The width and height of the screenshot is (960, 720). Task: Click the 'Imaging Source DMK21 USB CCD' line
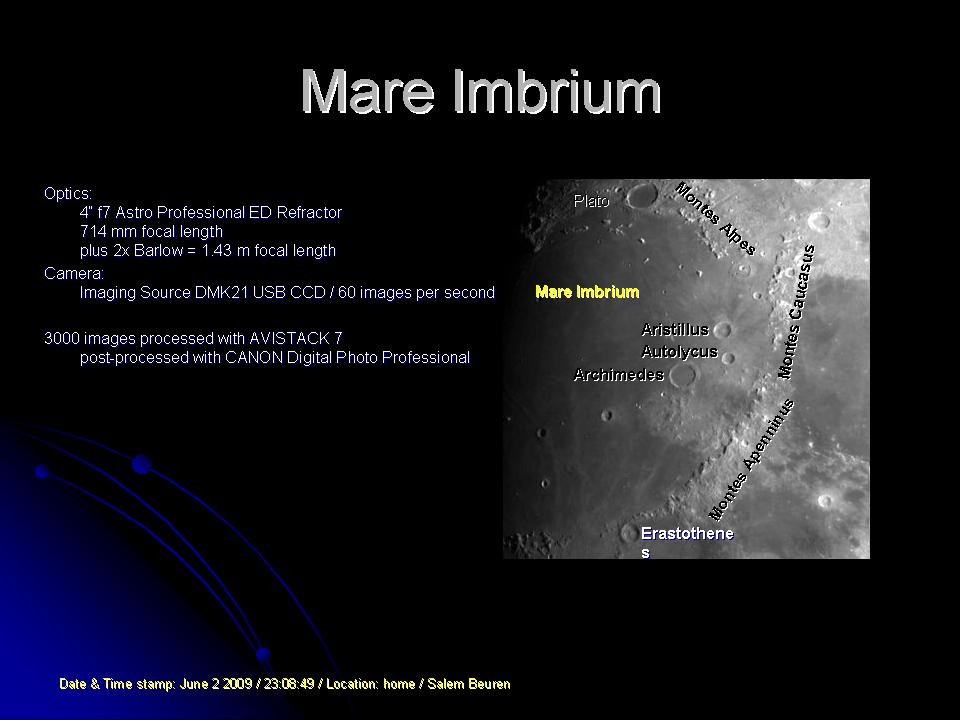pyautogui.click(x=287, y=292)
